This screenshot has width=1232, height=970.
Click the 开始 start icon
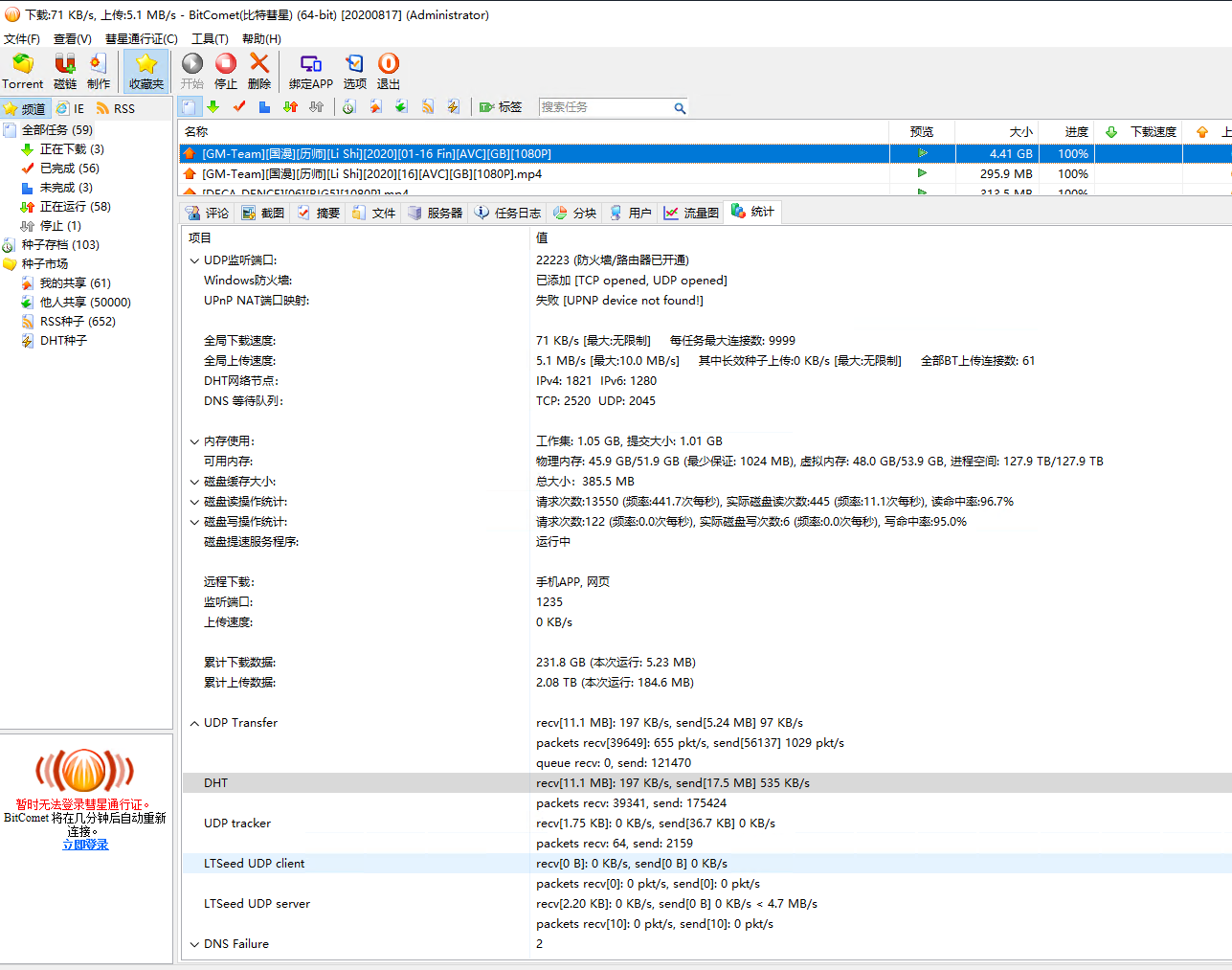[x=192, y=71]
